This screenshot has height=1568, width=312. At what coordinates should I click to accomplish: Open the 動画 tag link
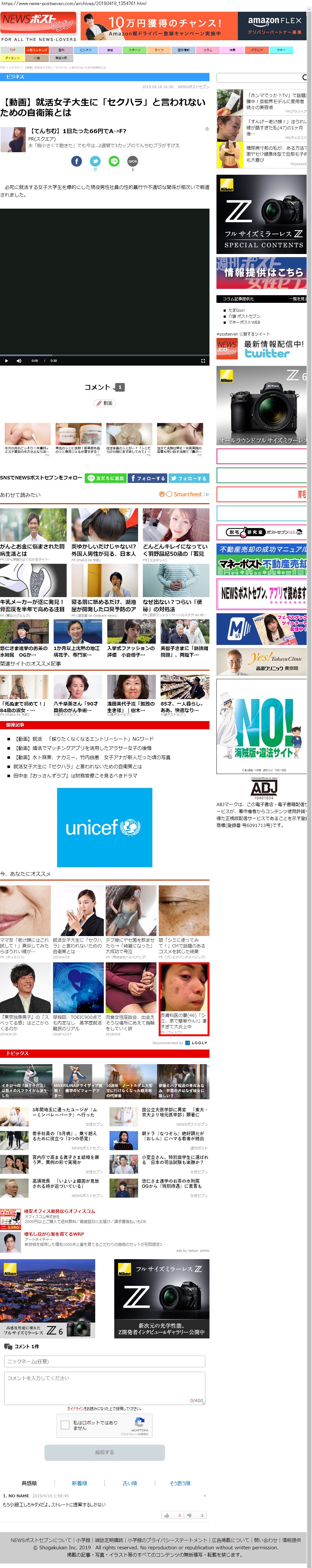coord(104,403)
